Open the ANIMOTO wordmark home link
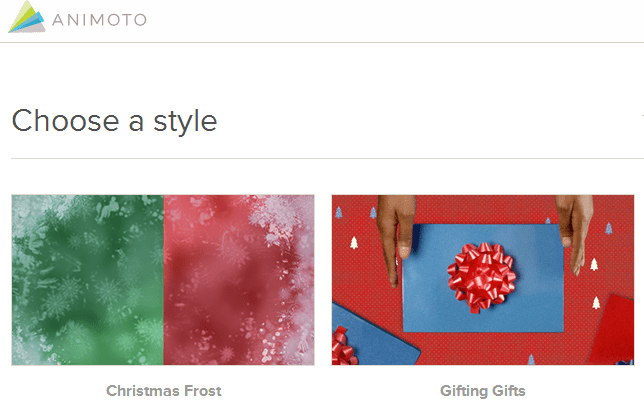This screenshot has height=410, width=644. point(99,20)
